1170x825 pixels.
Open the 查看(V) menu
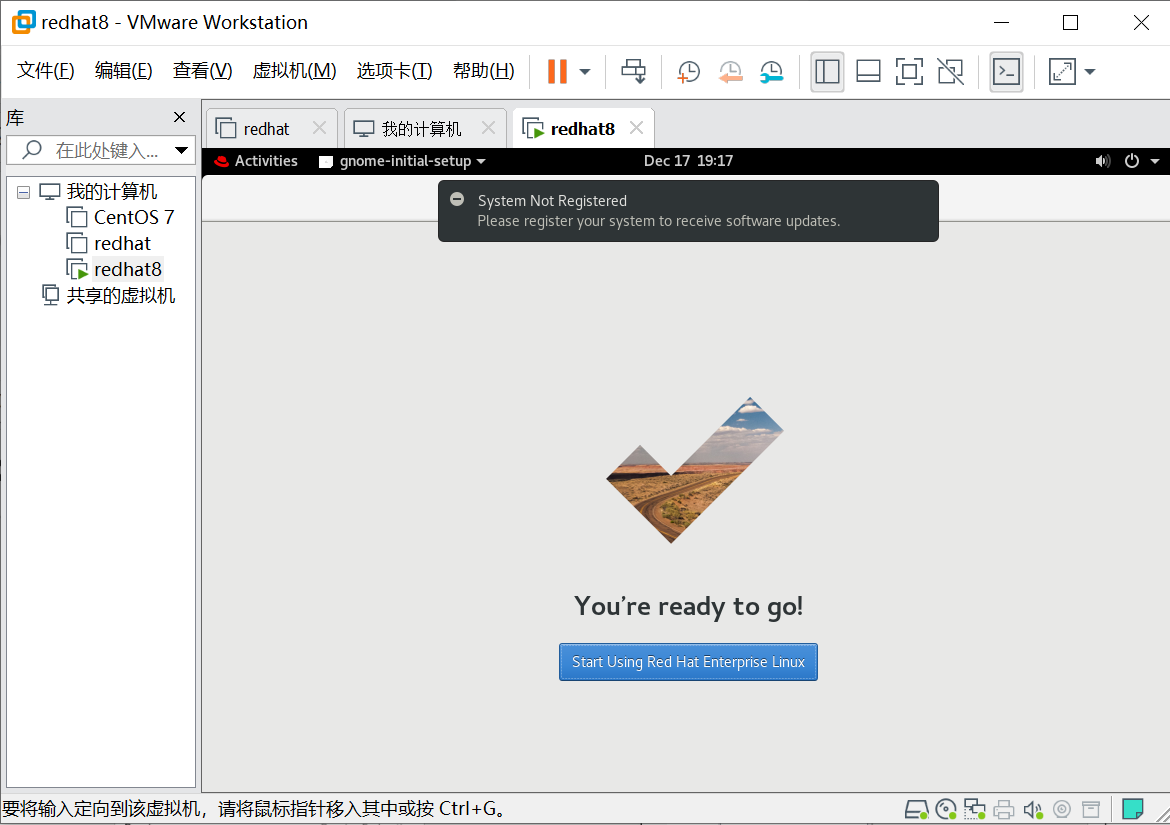point(202,71)
